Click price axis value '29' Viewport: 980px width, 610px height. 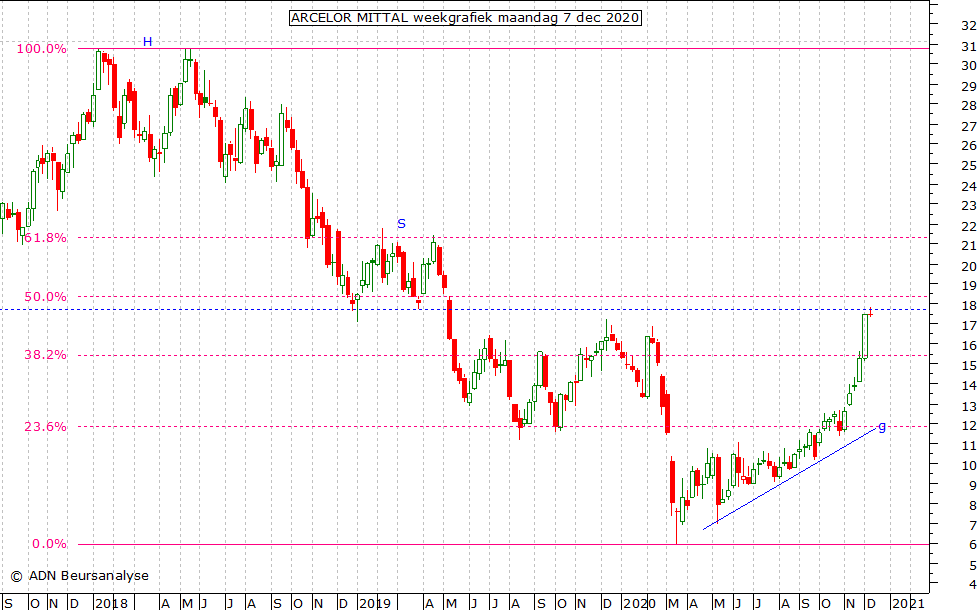969,86
